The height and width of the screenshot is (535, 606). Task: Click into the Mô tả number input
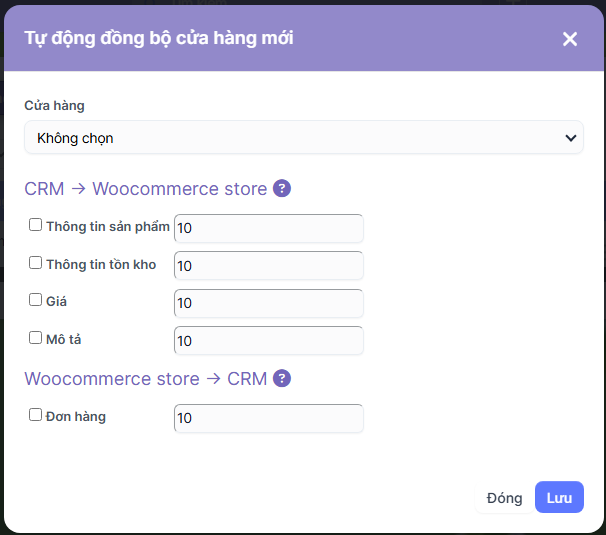tap(268, 341)
